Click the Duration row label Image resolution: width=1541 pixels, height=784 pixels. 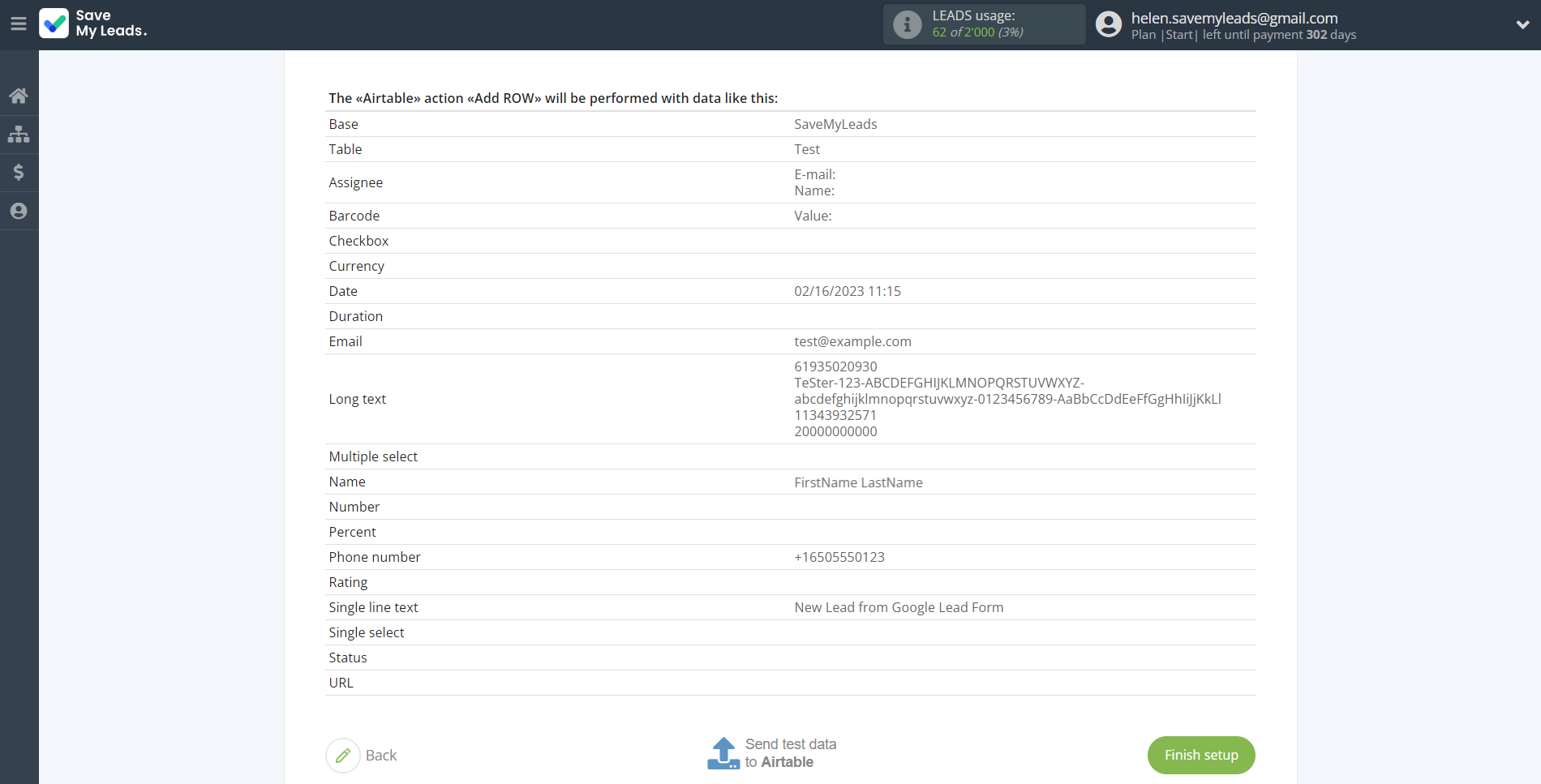tap(356, 316)
